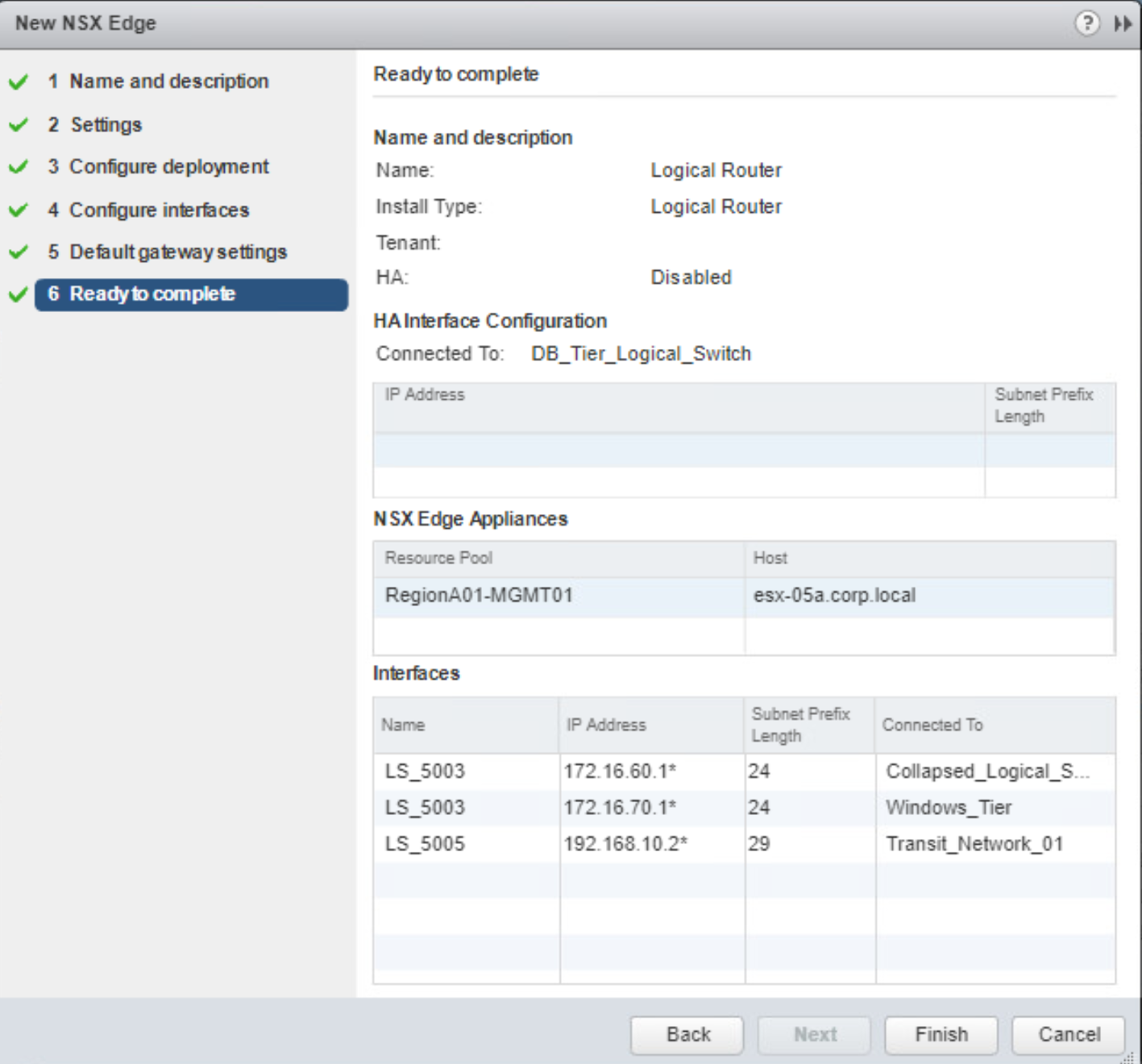Click the checkmark icon next to Settings step

[18, 124]
